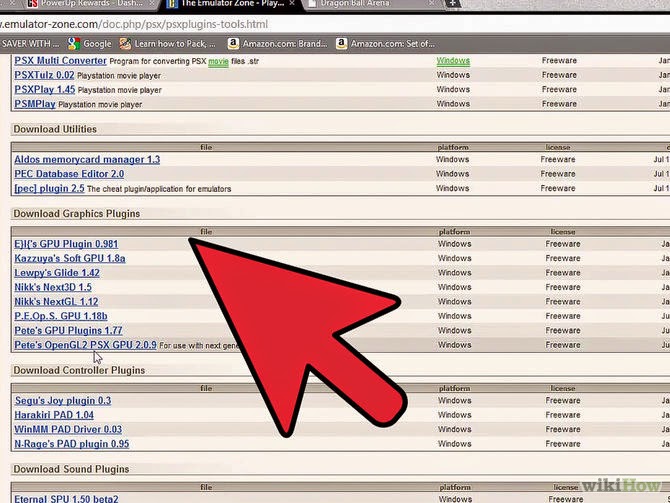Open Harakiri PAD 1.04 link
670x503 pixels.
point(54,415)
